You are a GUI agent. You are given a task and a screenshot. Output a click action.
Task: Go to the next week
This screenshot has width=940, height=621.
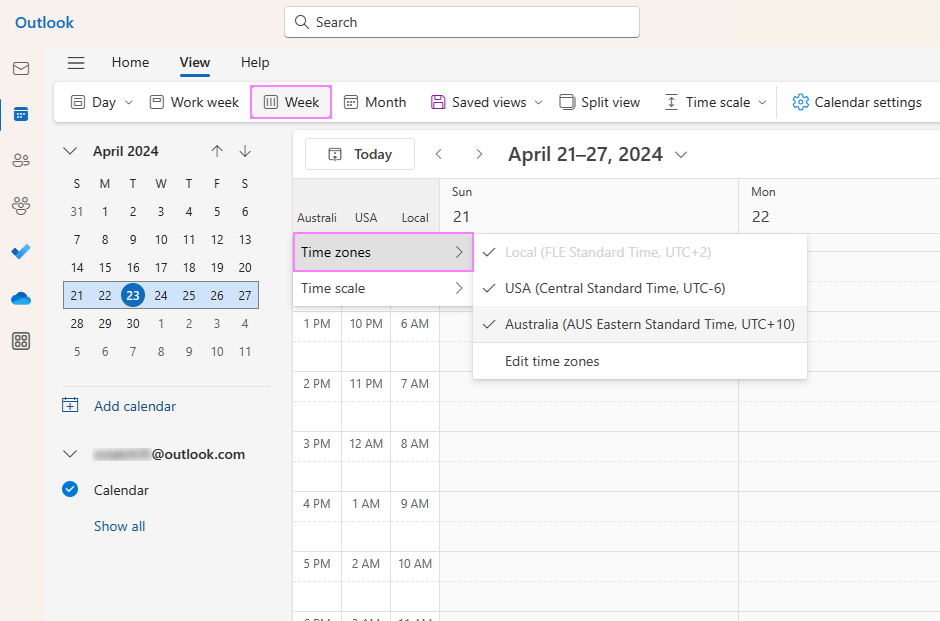pos(479,154)
